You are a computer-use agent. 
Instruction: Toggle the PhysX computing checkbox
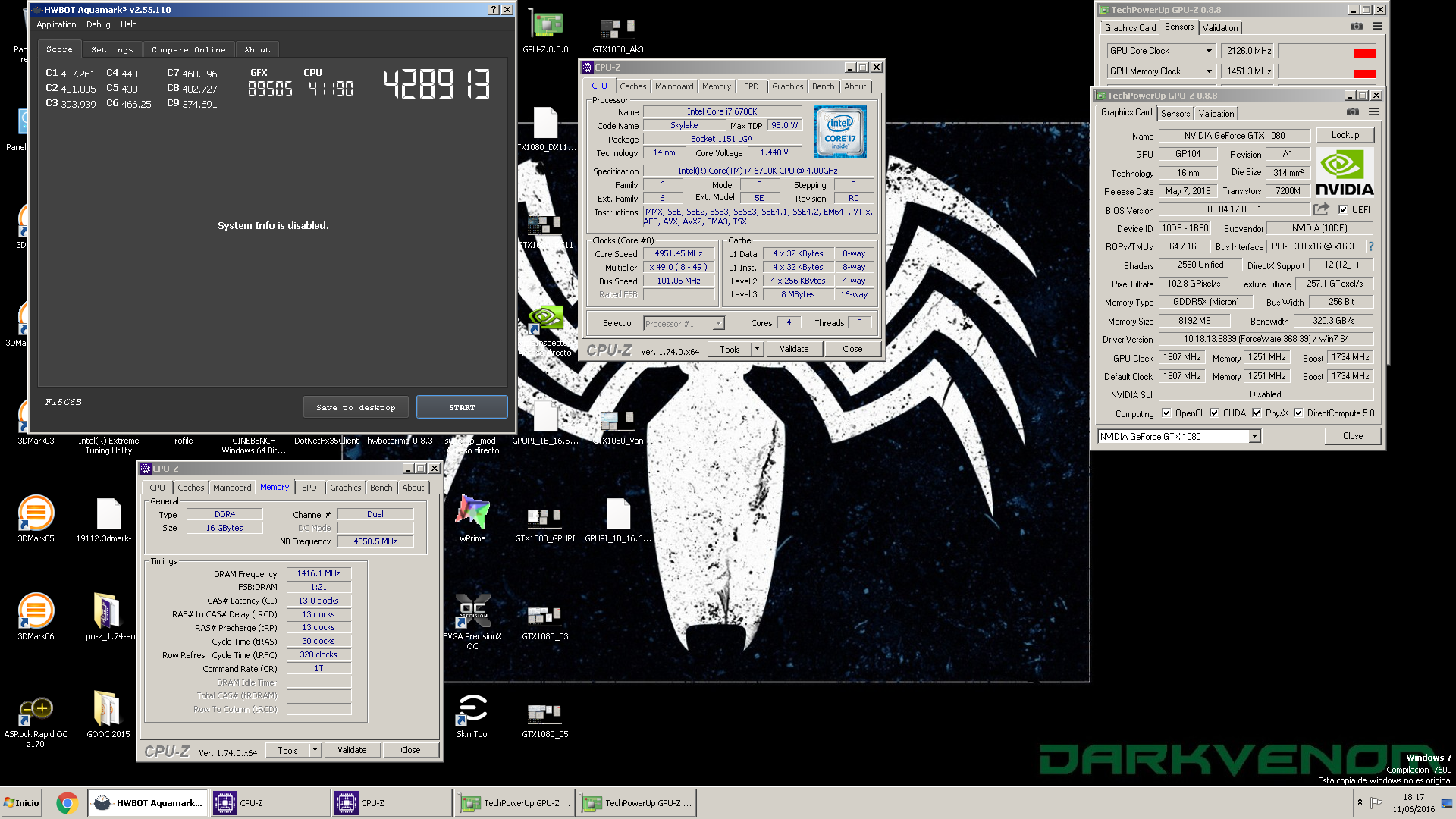1257,413
